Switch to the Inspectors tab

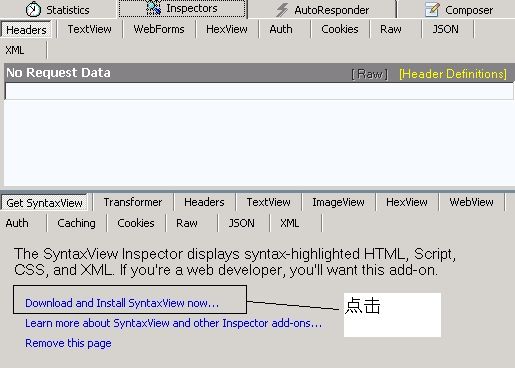click(x=182, y=8)
